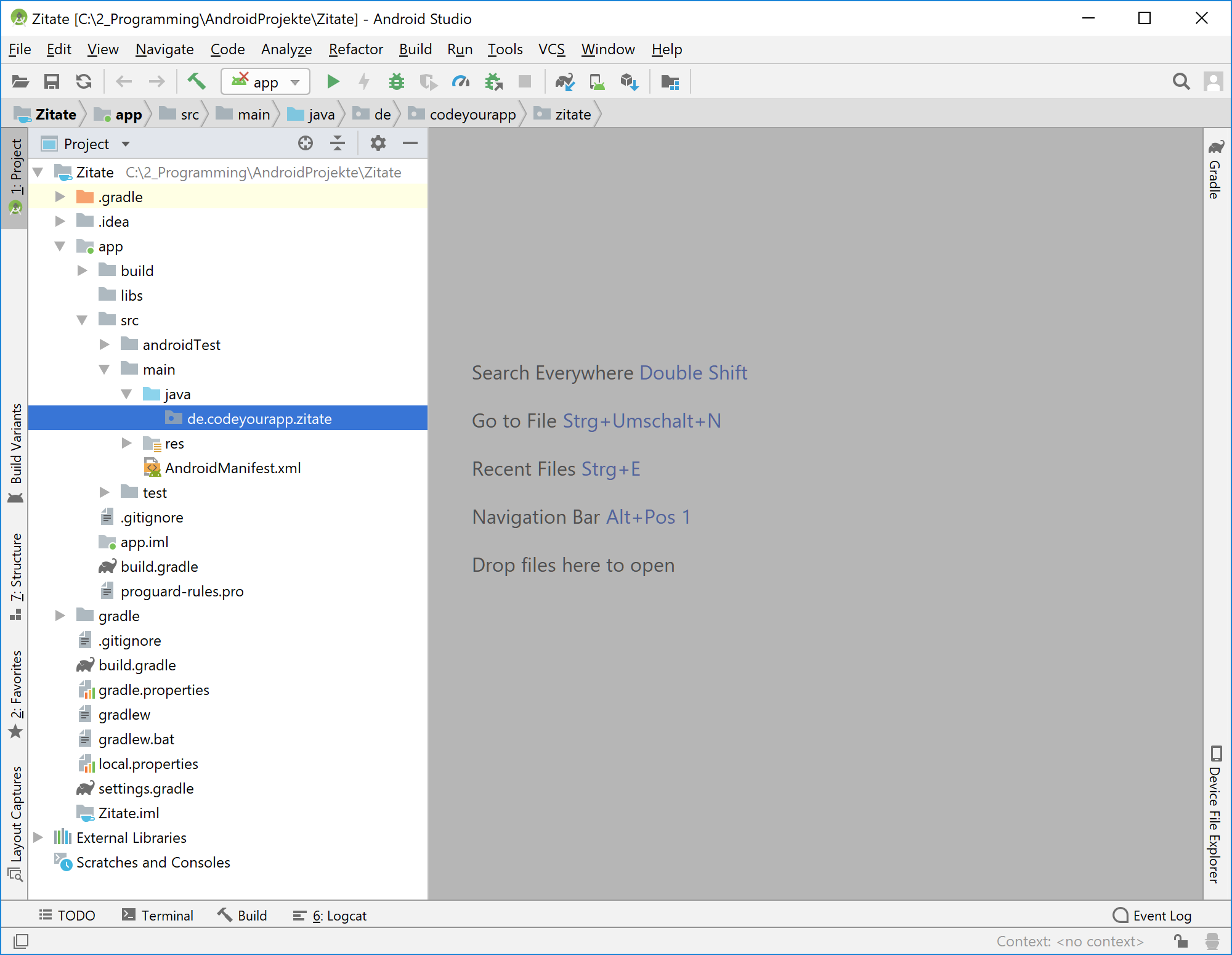This screenshot has height=955, width=1232.
Task: Open the TODO tool window
Action: pos(67,916)
